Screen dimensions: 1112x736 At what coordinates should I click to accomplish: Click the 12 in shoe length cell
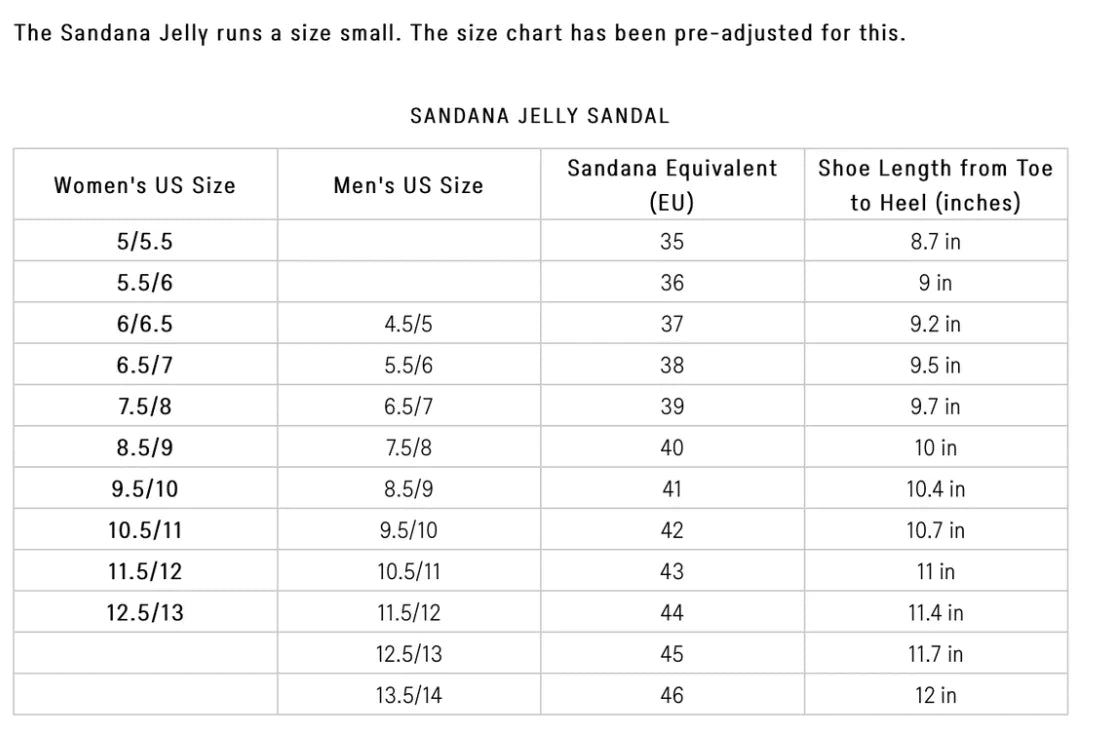(x=935, y=695)
